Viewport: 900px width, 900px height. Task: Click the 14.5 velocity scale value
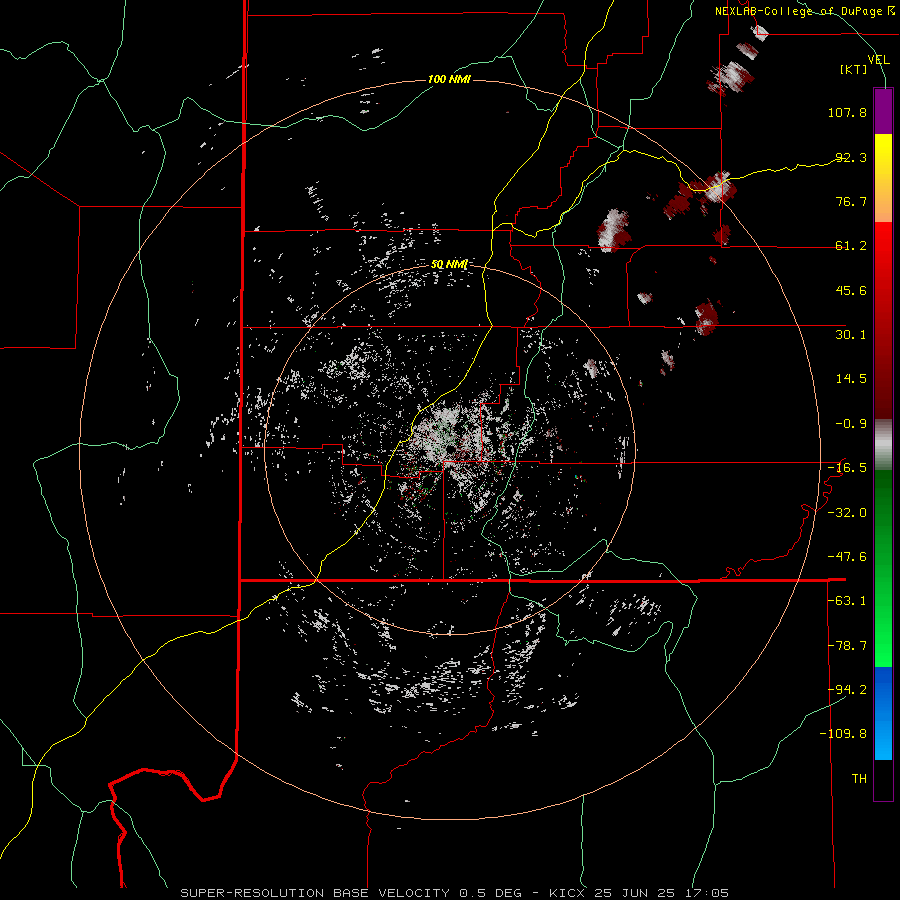pos(851,379)
